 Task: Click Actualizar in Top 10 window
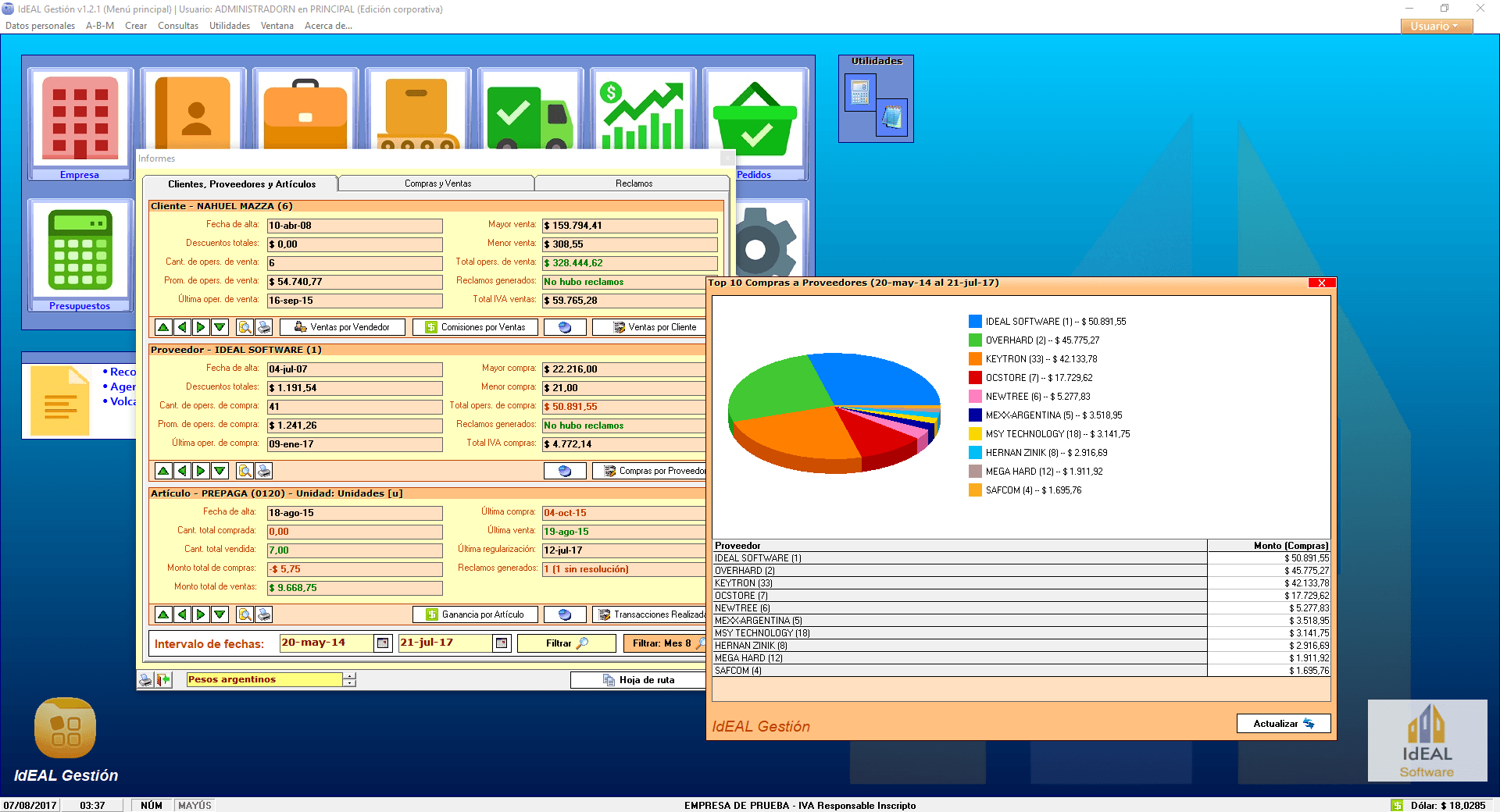coord(1284,724)
